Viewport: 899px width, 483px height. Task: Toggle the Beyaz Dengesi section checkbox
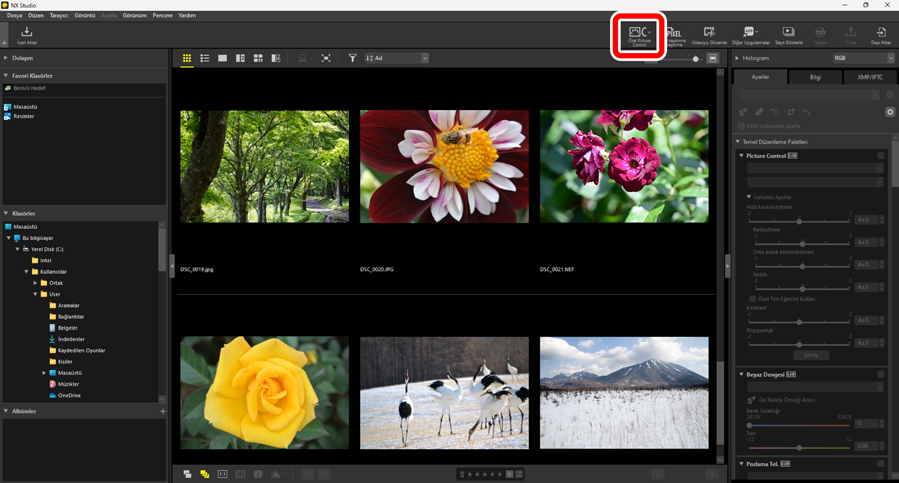[x=881, y=374]
